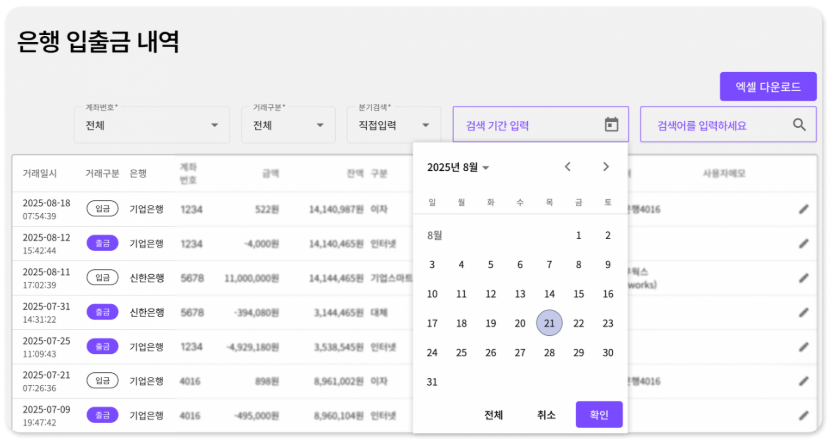Click 사용자메모 column header
Image resolution: width=837 pixels, height=440 pixels.
(724, 174)
